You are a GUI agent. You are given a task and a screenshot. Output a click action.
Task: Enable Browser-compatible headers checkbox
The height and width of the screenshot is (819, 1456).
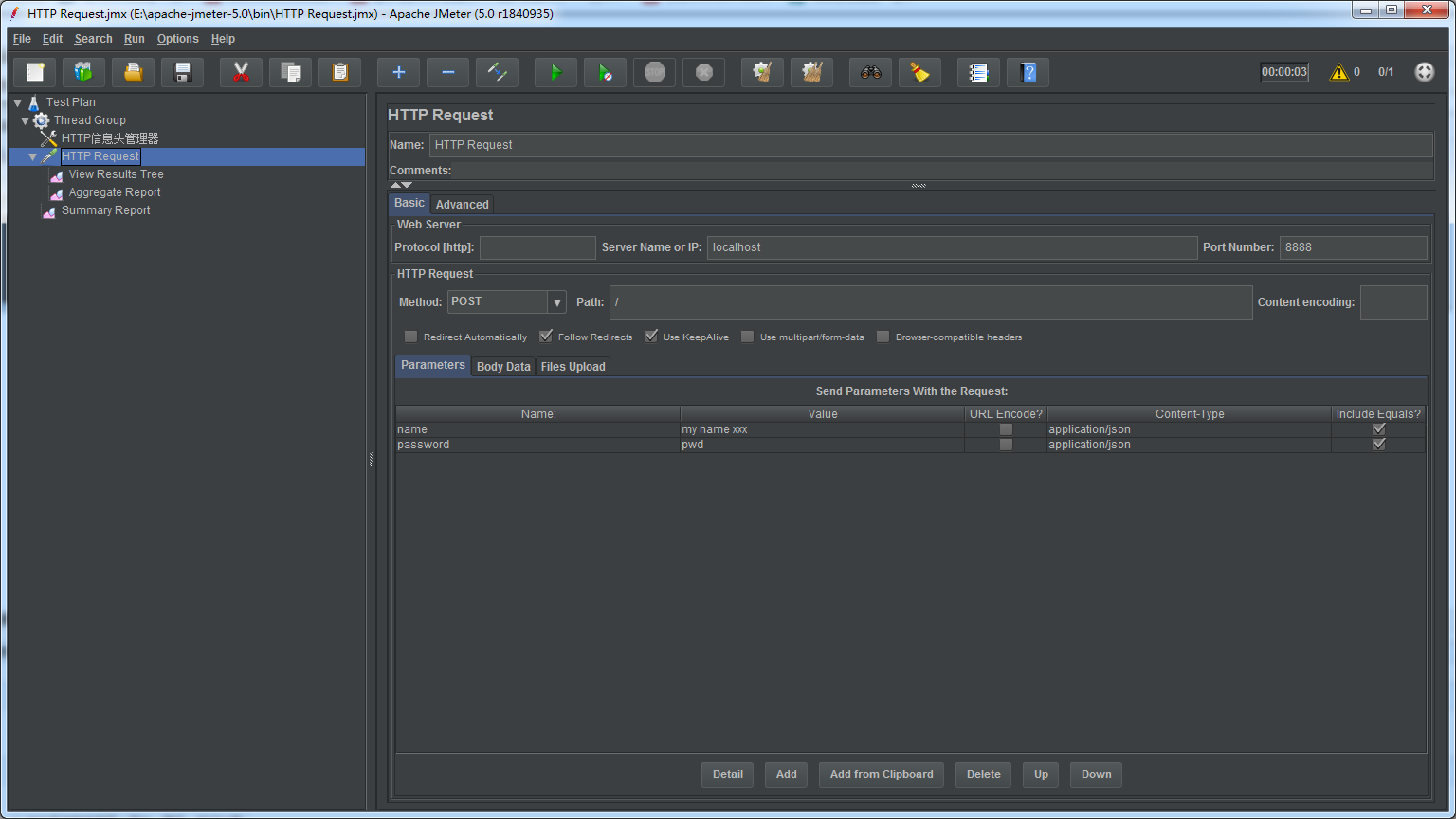[883, 337]
